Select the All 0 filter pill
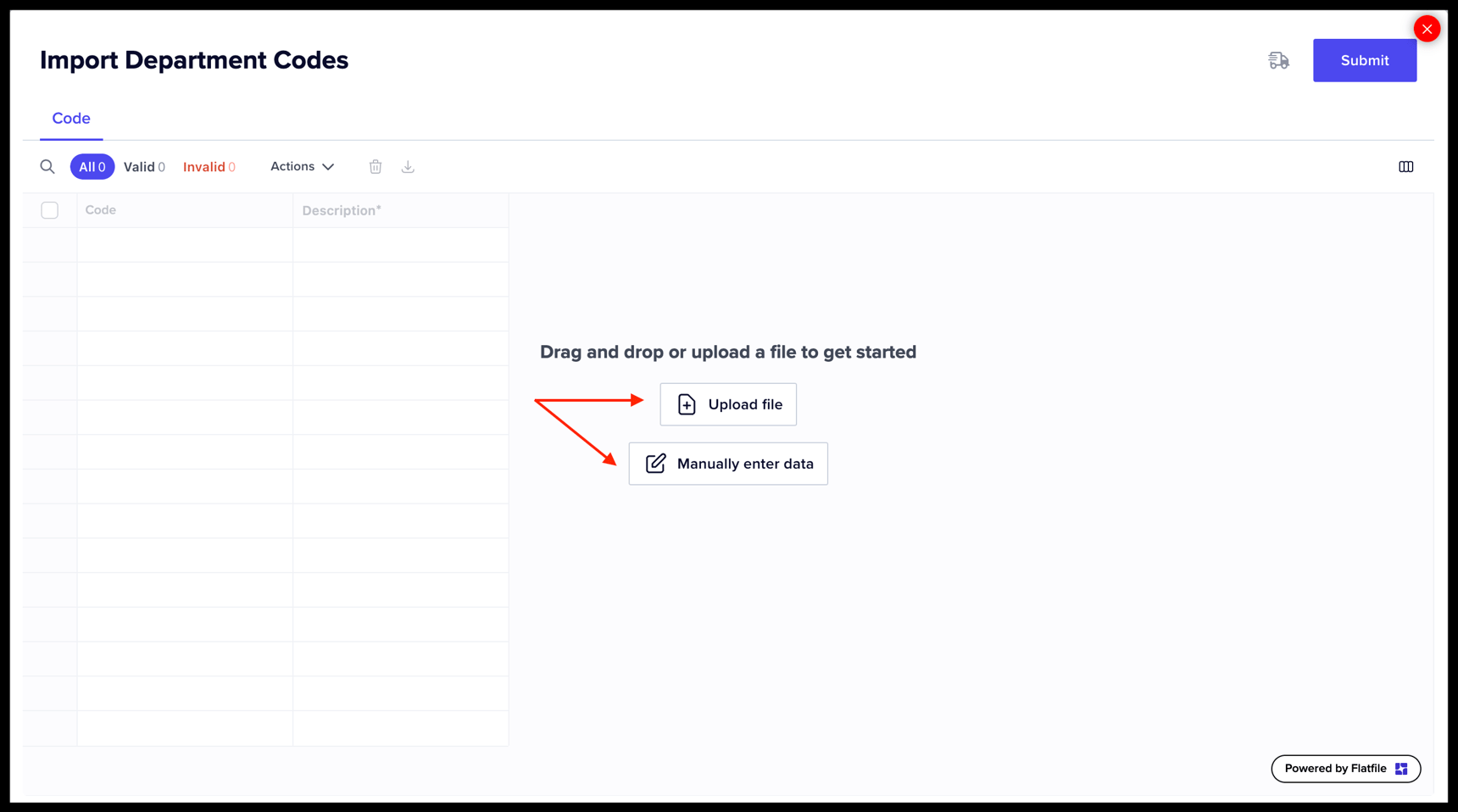The width and height of the screenshot is (1458, 812). (x=92, y=166)
